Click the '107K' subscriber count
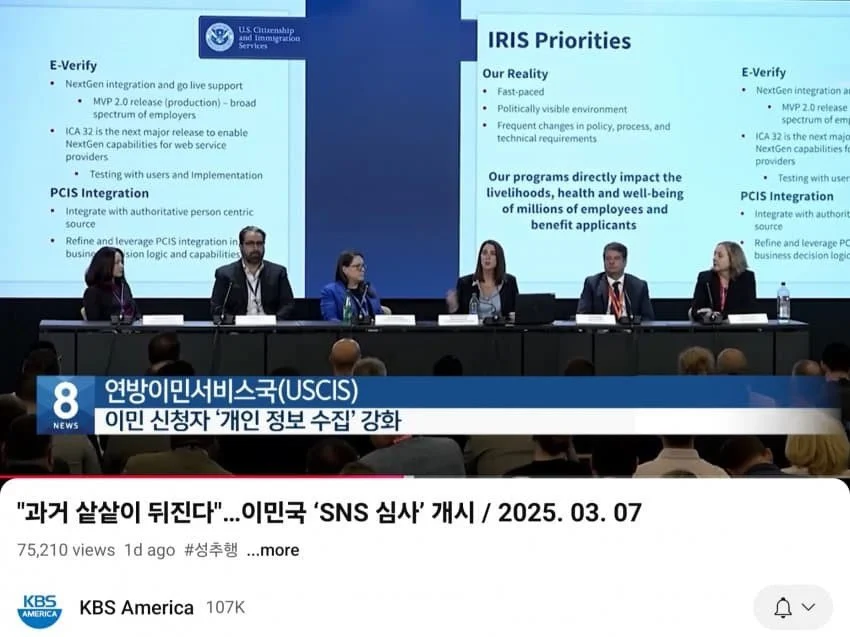Viewport: 850px width, 637px height. [224, 607]
